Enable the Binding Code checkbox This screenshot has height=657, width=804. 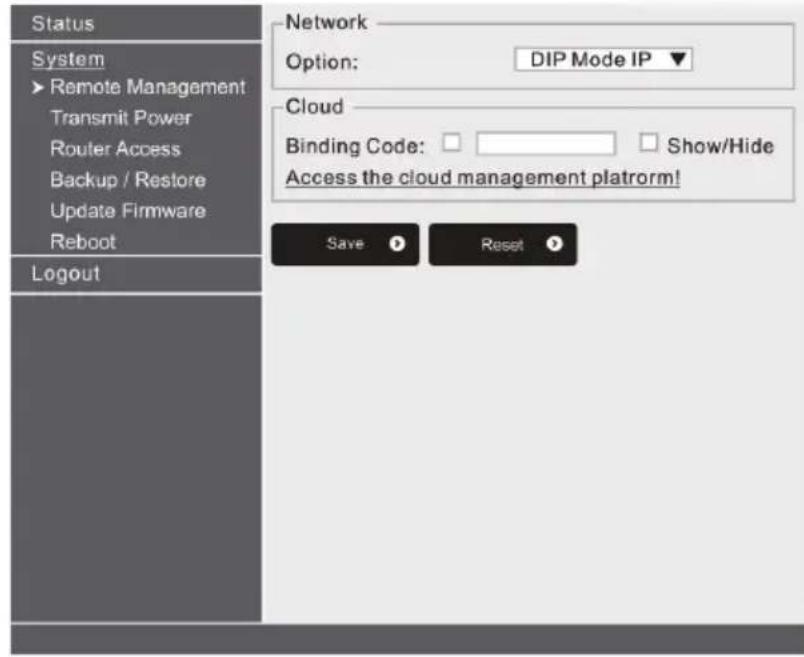coord(452,142)
